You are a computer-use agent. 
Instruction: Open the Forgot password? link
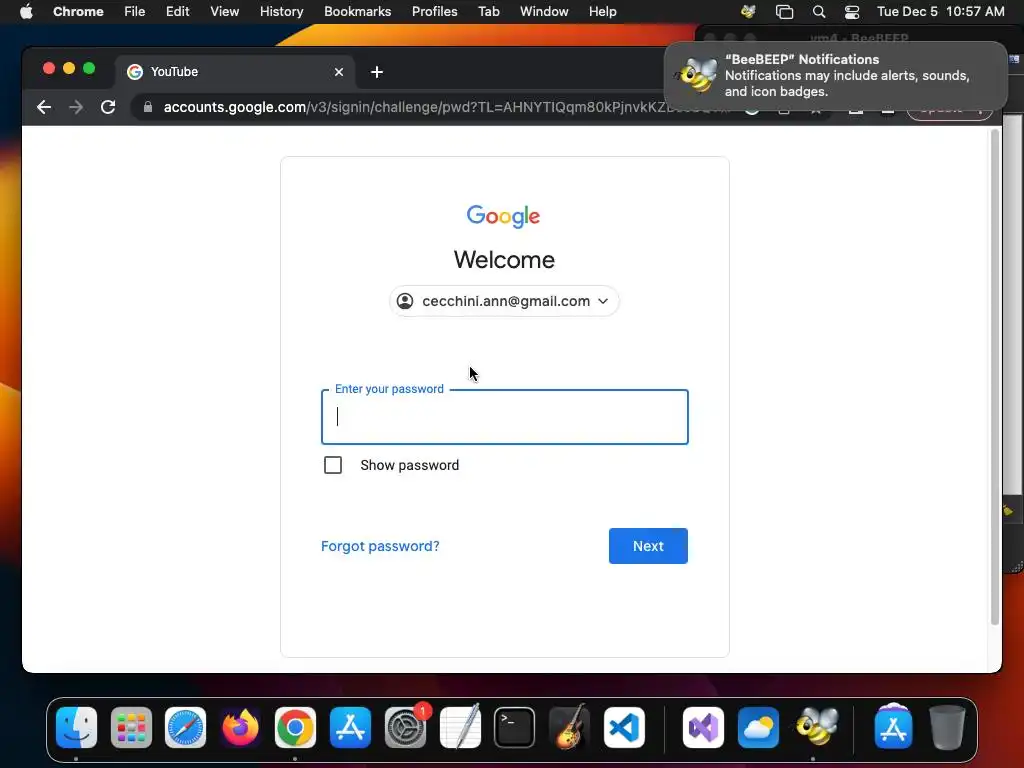click(x=380, y=546)
